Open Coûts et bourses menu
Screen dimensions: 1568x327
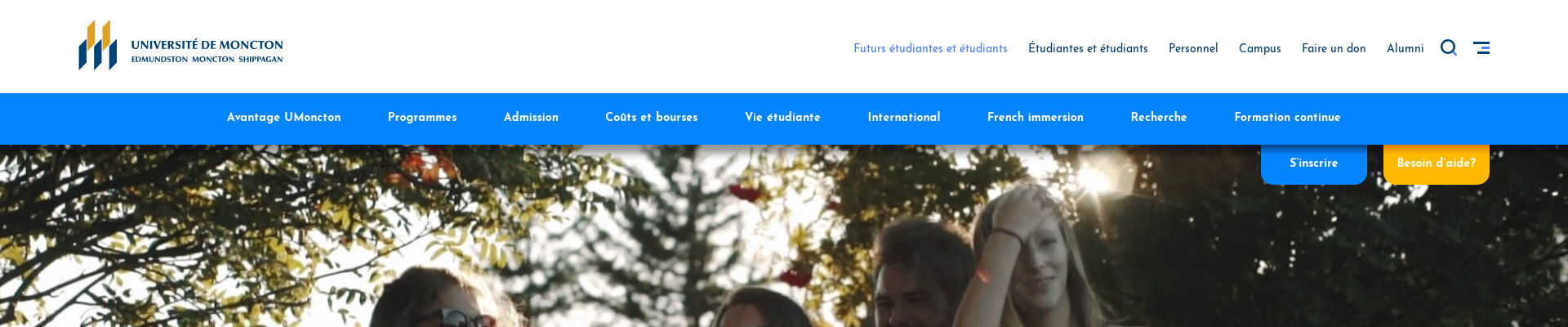click(652, 117)
